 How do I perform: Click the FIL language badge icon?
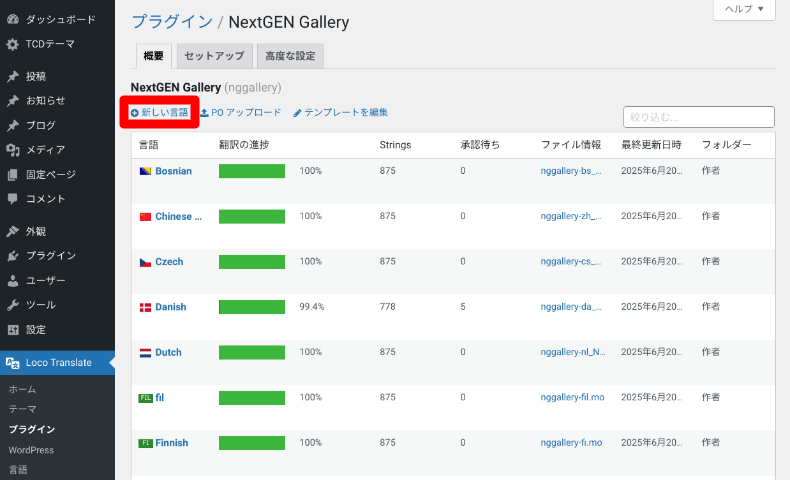point(145,398)
